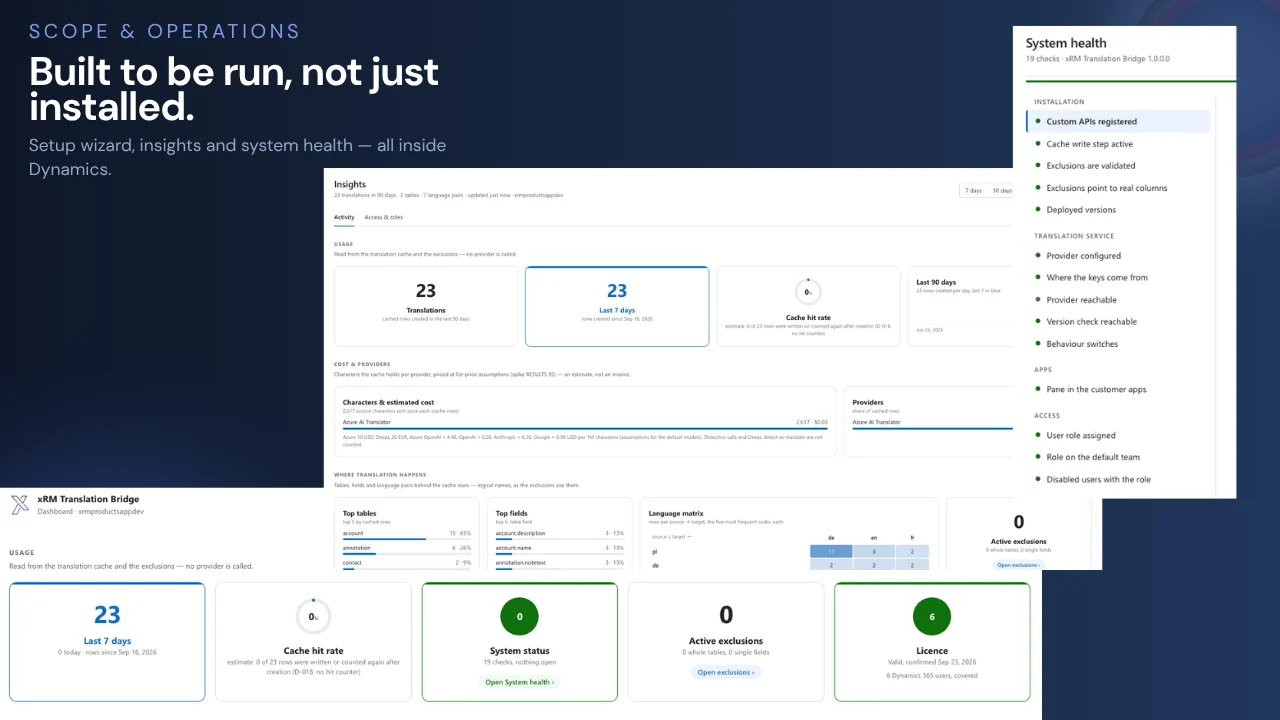Click the green System status circle showing 0
The width and height of the screenshot is (1280, 720).
coord(519,617)
